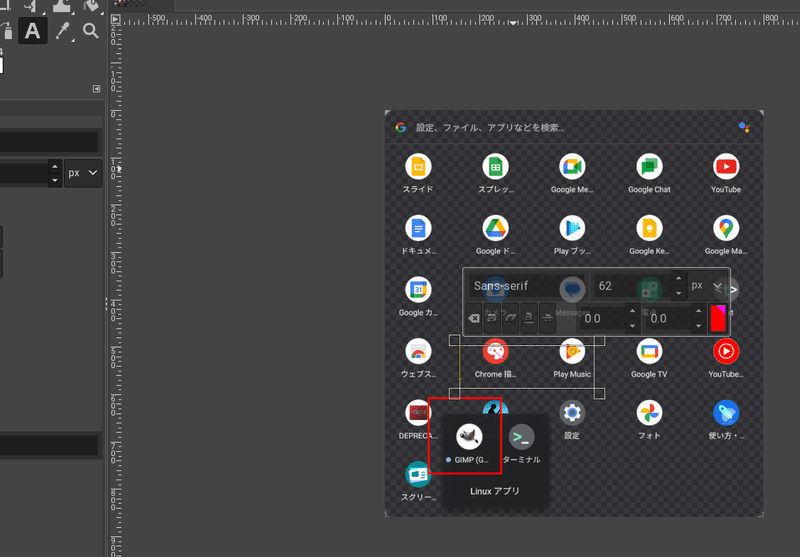Viewport: 800px width, 557px height.
Task: Increase the font size 62 with the up arrow
Action: 679,279
